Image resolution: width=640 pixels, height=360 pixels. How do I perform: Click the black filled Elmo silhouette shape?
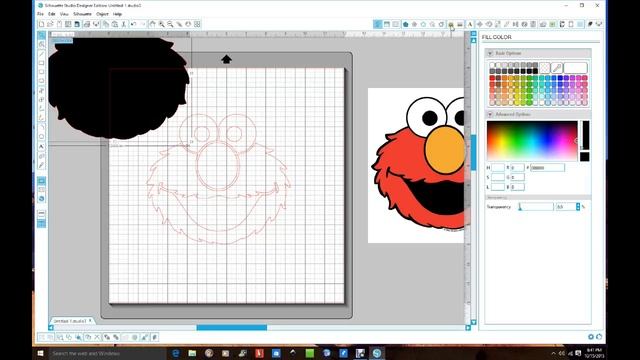coord(118,88)
